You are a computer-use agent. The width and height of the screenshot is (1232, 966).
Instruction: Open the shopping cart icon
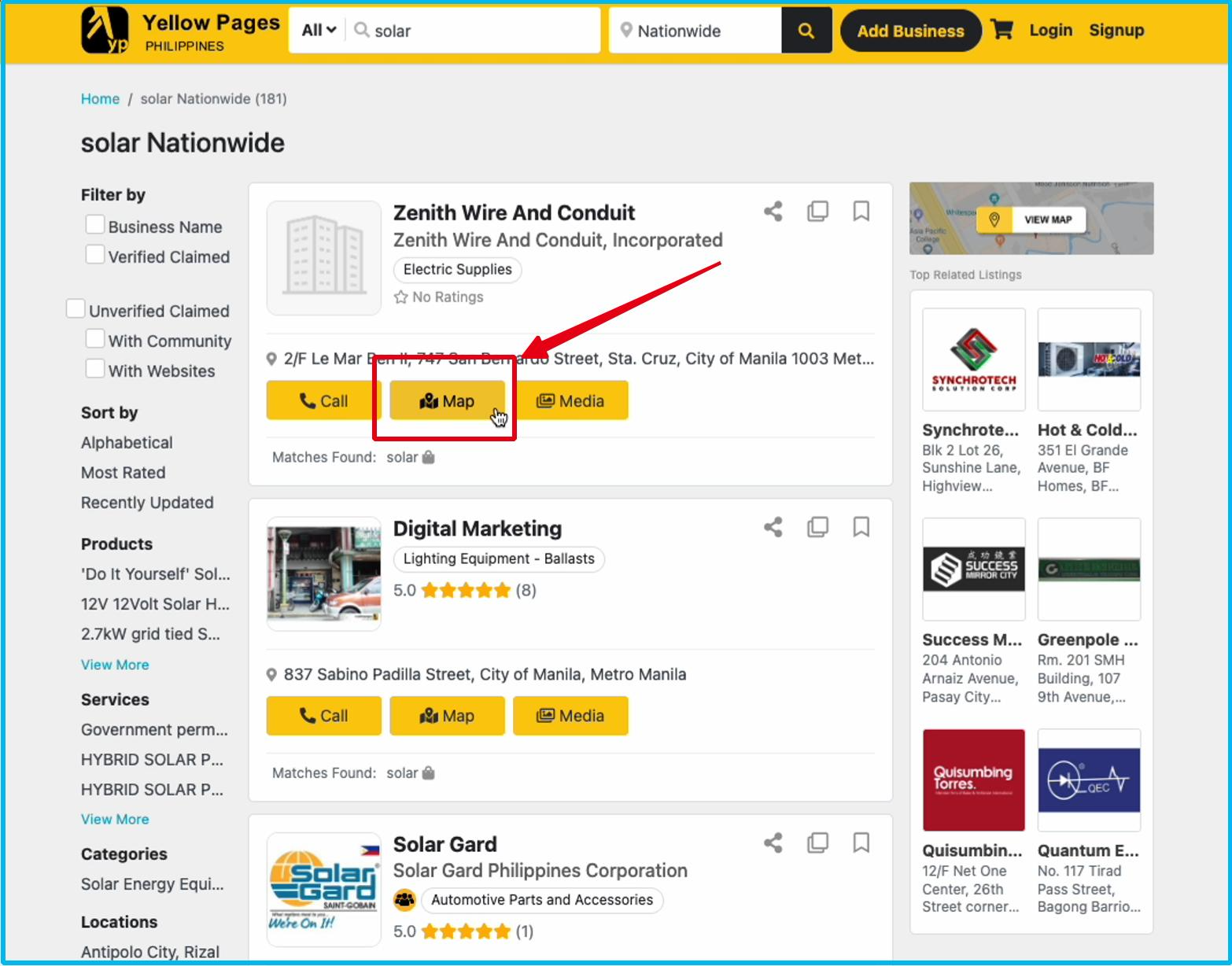(x=1002, y=30)
